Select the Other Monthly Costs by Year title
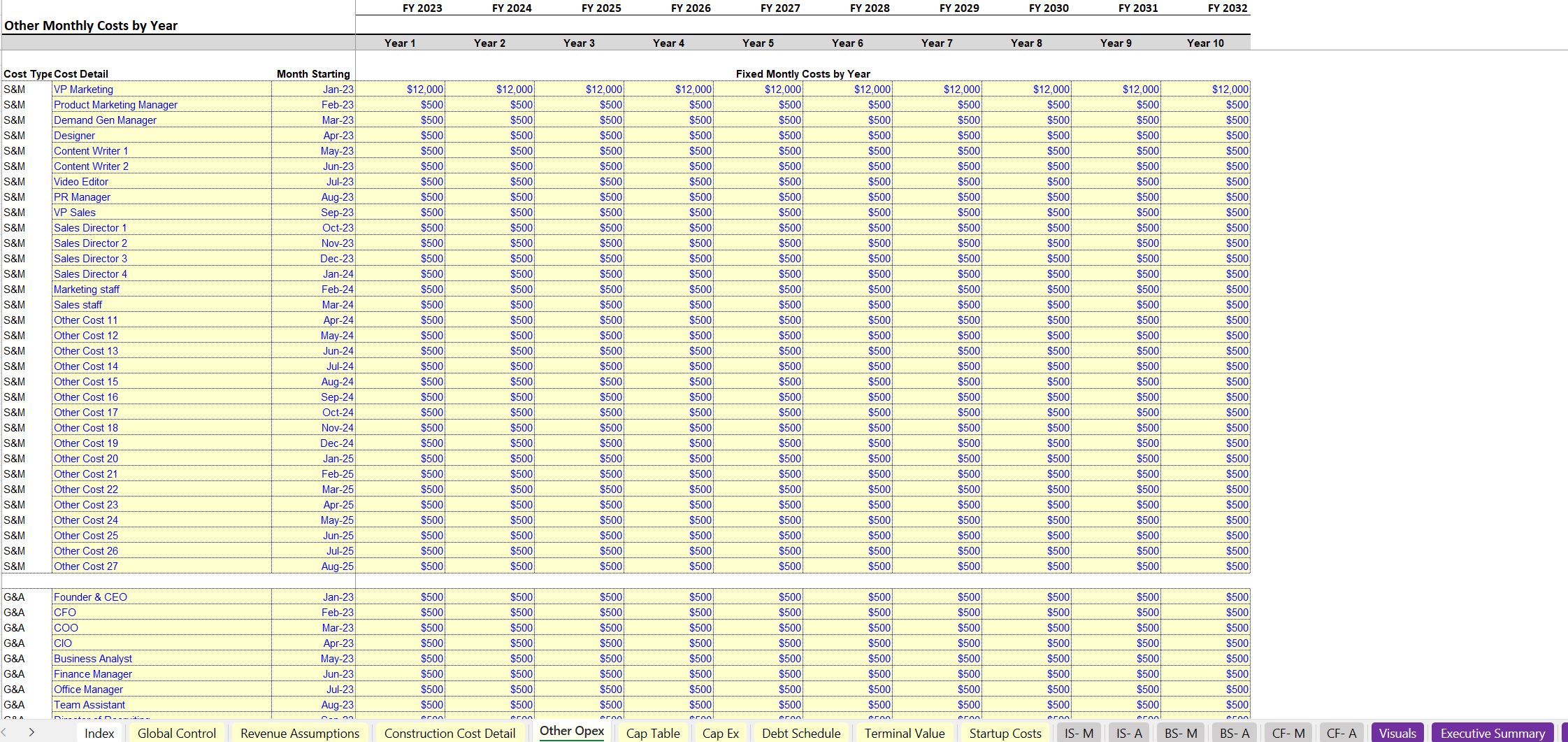The height and width of the screenshot is (742, 1568). pos(91,26)
